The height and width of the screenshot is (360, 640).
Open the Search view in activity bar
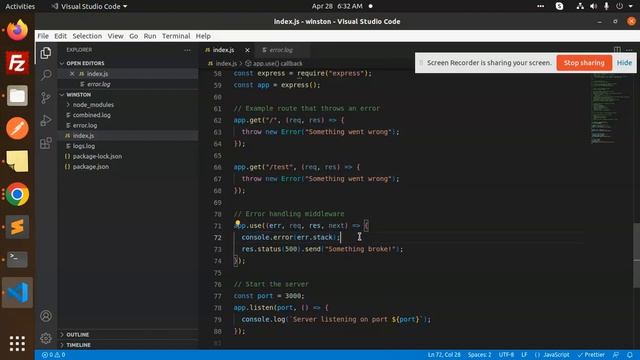[46, 75]
